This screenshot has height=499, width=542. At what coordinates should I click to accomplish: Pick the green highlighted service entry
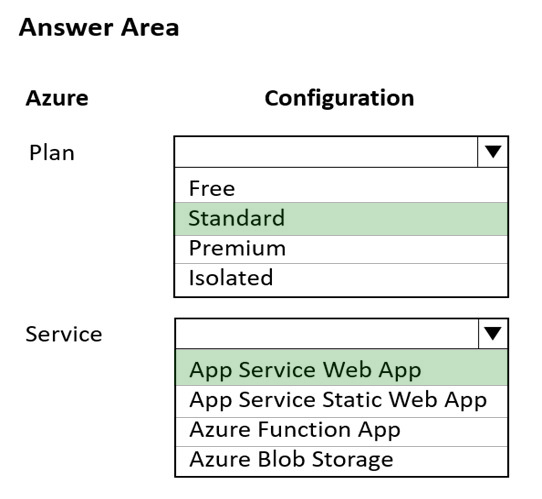coord(342,368)
